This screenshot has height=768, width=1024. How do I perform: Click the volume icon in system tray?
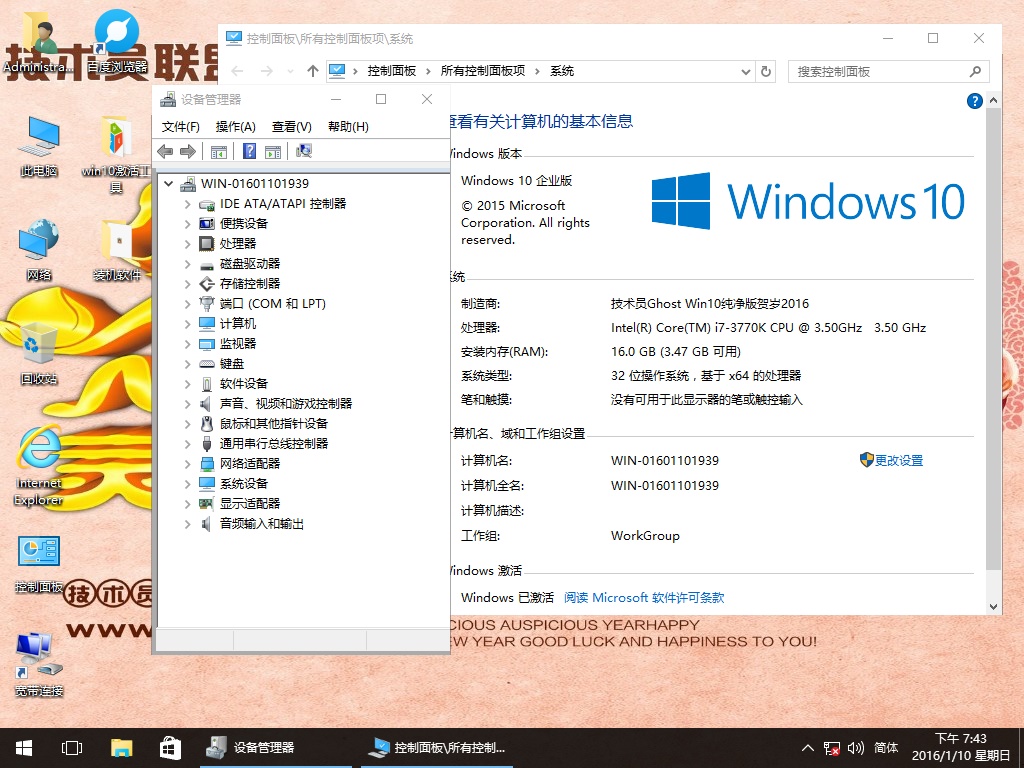tap(856, 748)
